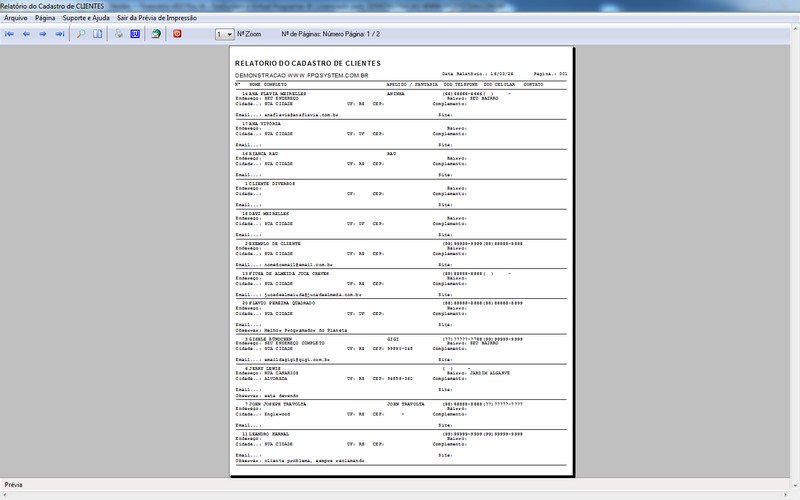
Task: Jump to the last page arrow
Action: pos(60,34)
